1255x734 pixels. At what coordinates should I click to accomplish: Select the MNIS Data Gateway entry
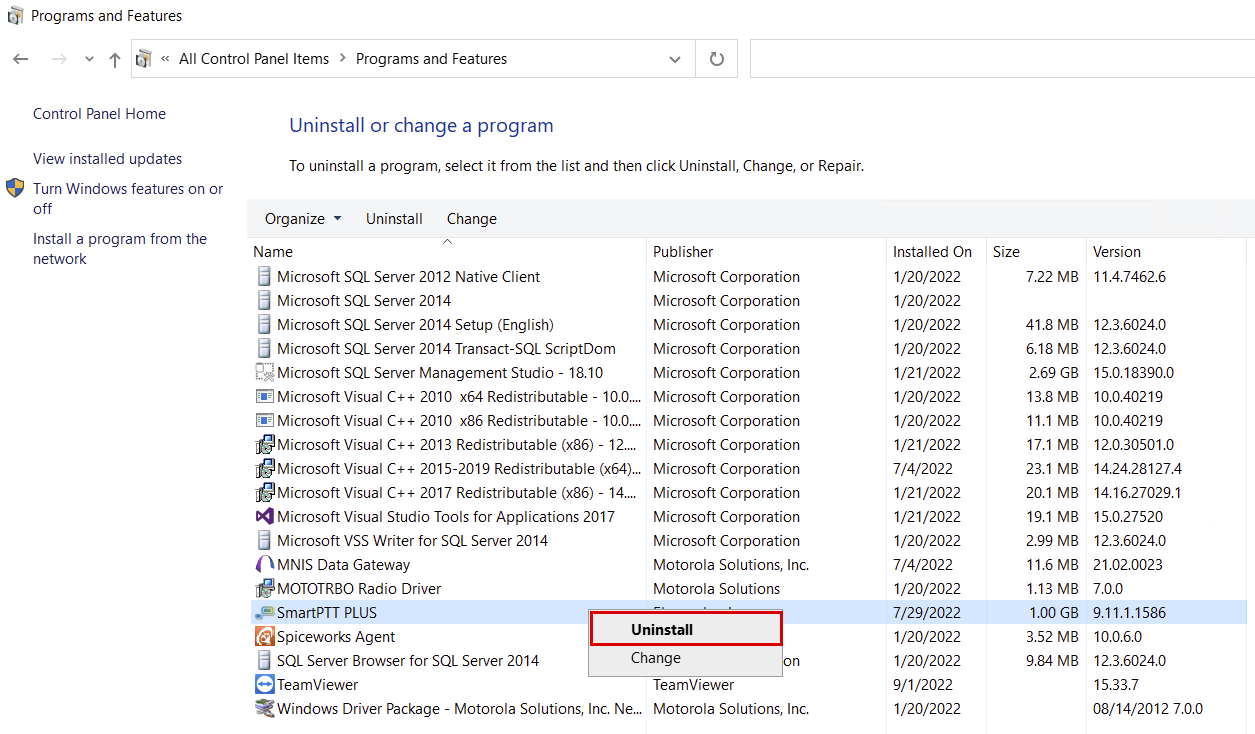(343, 565)
